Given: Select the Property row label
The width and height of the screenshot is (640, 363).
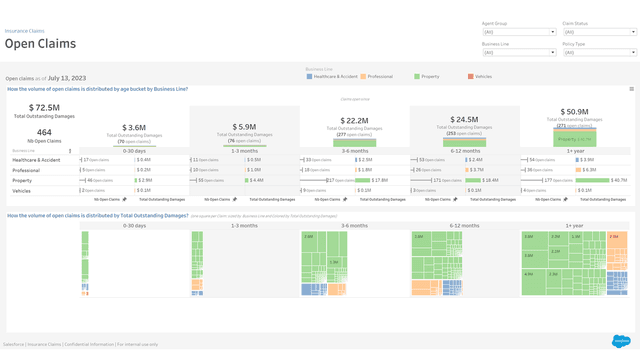Looking at the screenshot, I should [22, 180].
